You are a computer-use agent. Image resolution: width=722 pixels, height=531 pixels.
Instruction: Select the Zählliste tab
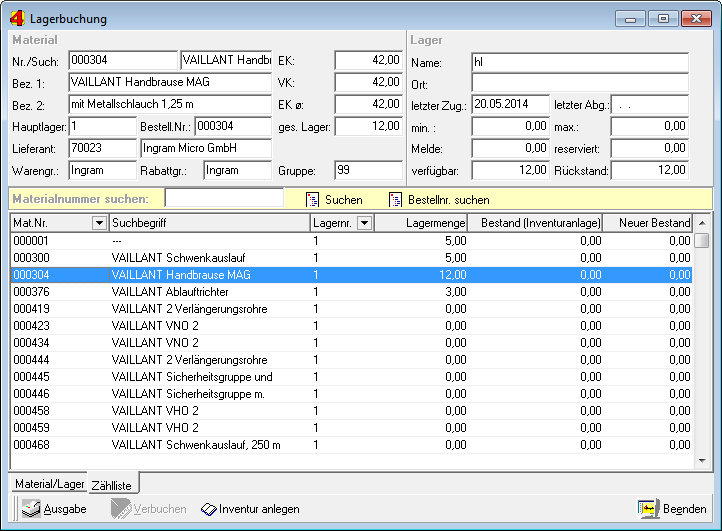112,484
